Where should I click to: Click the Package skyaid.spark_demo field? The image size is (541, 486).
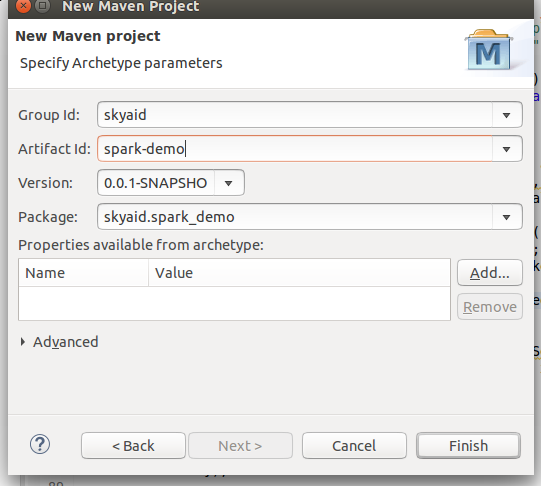pyautogui.click(x=295, y=217)
